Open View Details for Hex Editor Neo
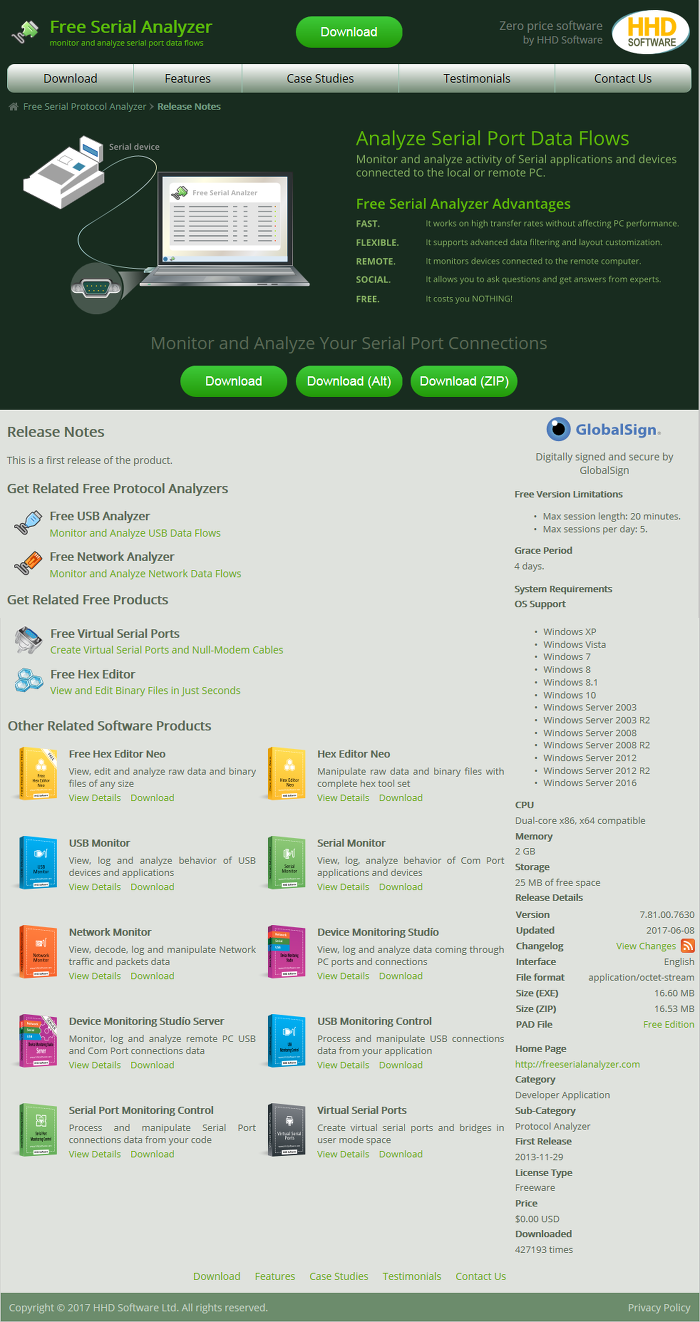 click(343, 798)
